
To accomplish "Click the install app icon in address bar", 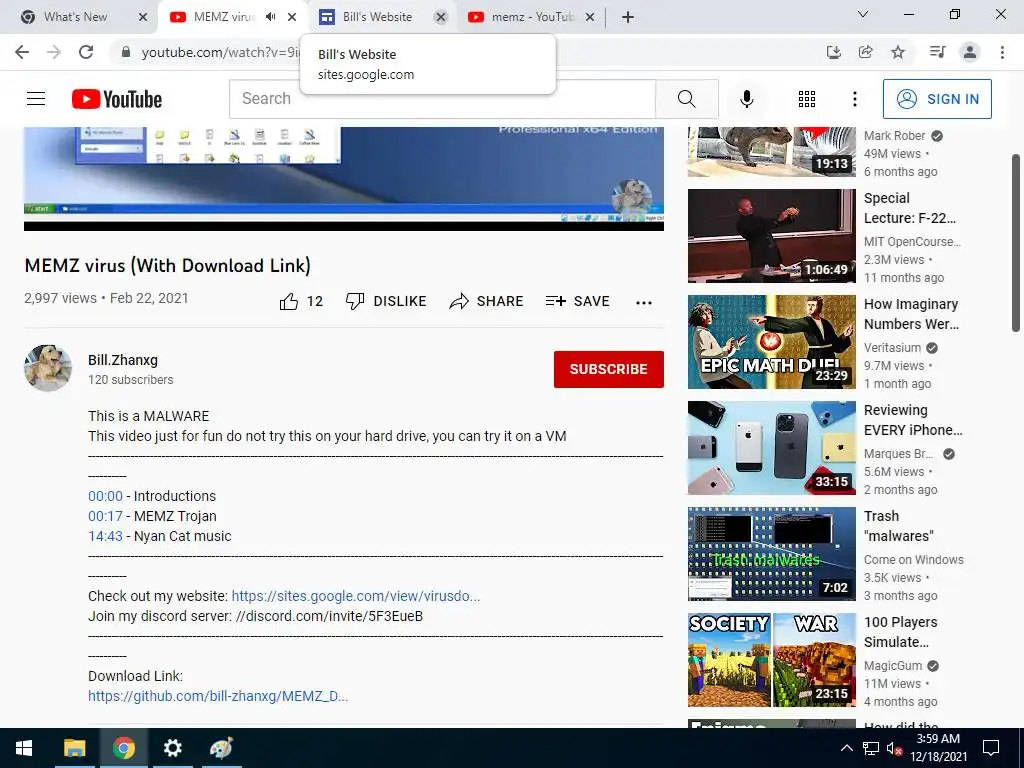I will (833, 52).
